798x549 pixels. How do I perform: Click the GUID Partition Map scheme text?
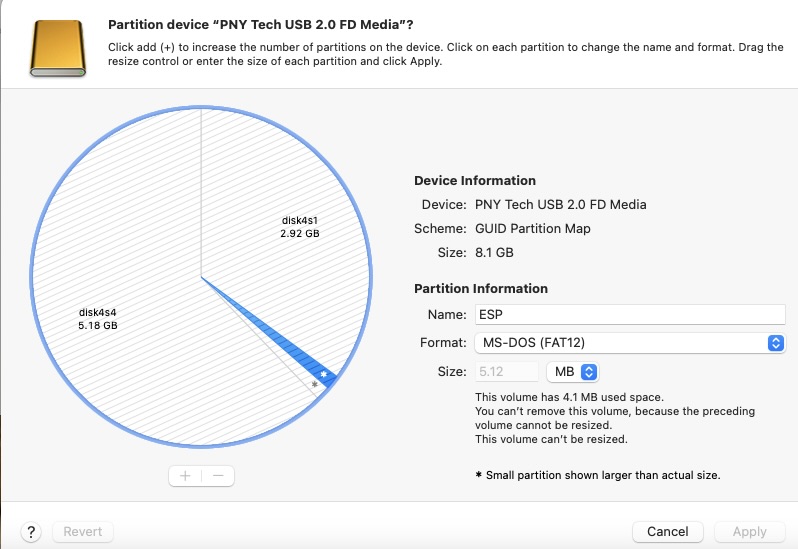coord(532,228)
